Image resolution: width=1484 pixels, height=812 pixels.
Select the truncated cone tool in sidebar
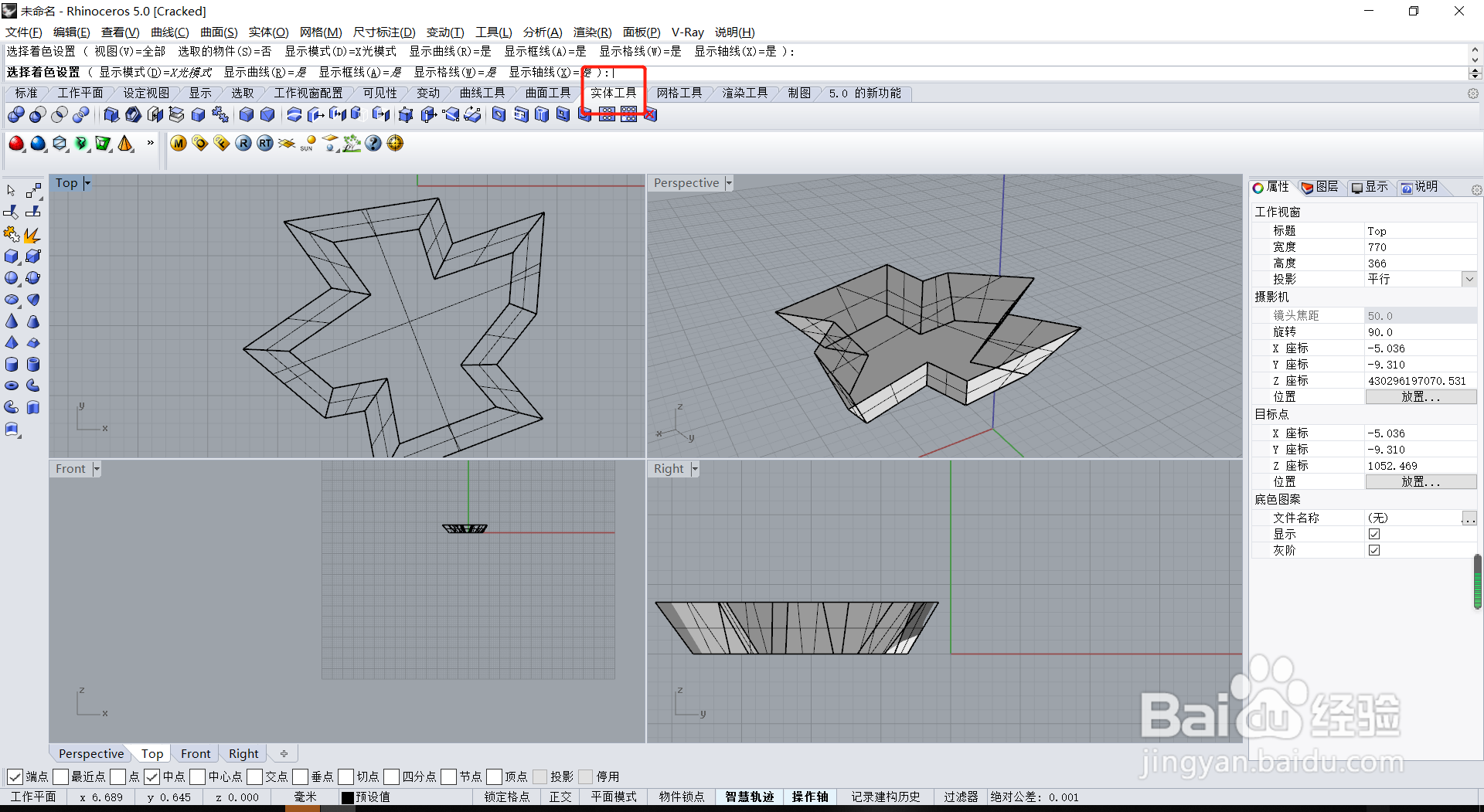click(x=33, y=321)
